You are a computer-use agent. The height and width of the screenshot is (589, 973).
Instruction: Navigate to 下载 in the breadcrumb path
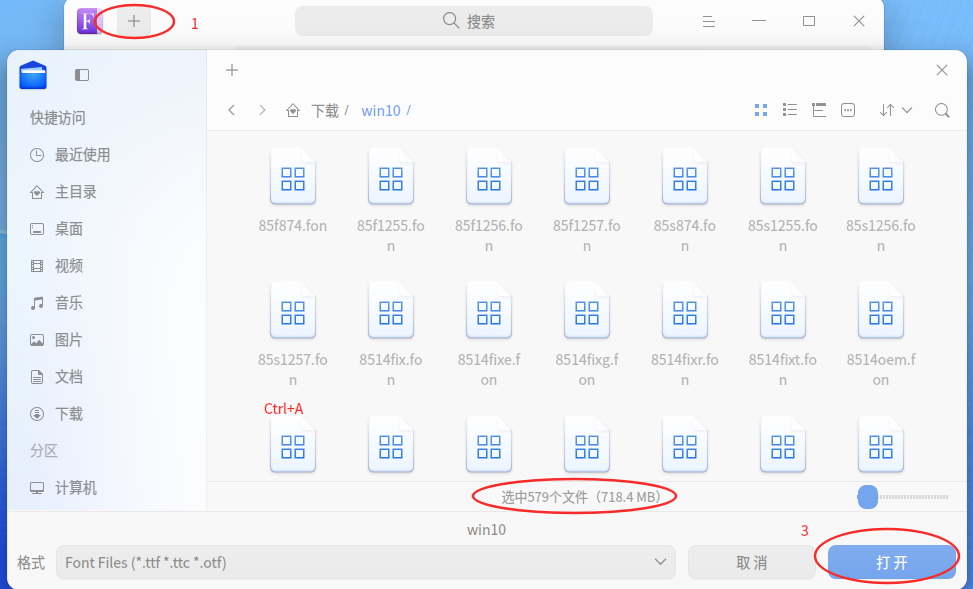coord(325,110)
